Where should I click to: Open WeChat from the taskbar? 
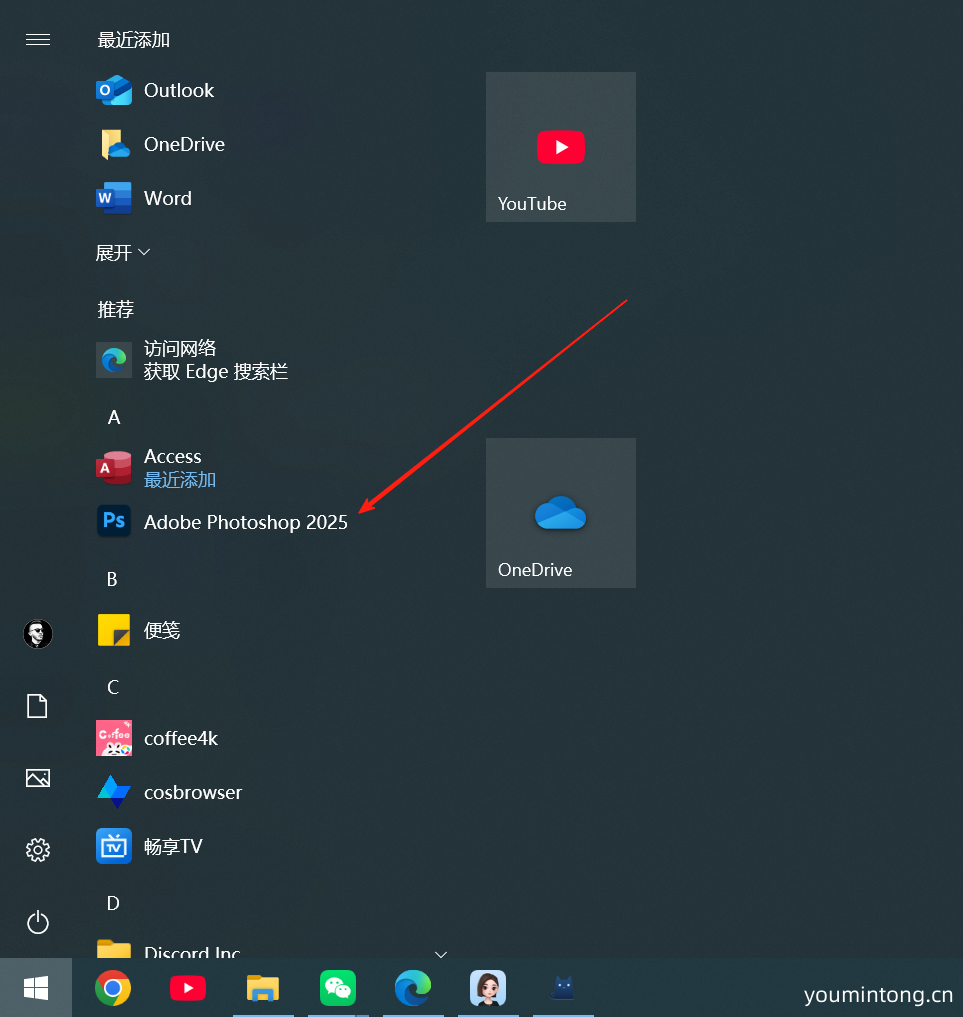point(338,988)
